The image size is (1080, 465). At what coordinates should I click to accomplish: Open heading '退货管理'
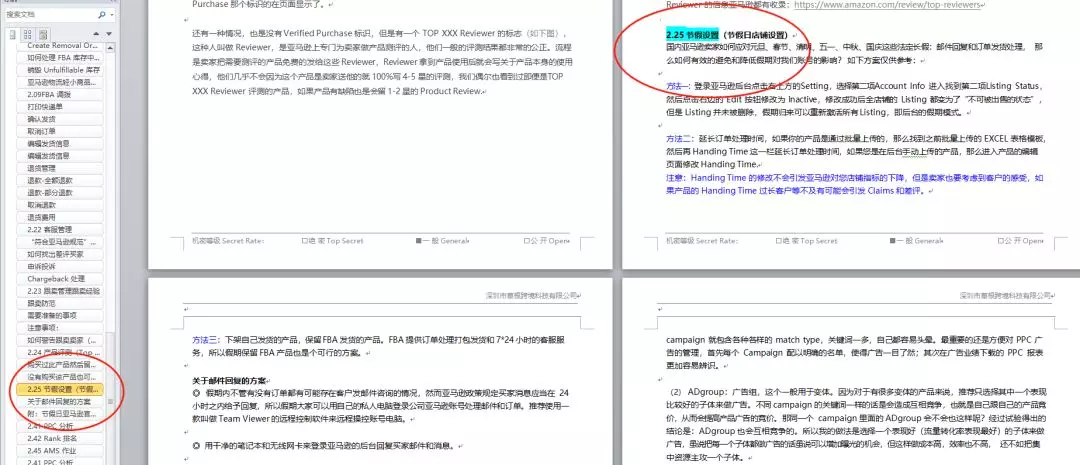pyautogui.click(x=62, y=168)
